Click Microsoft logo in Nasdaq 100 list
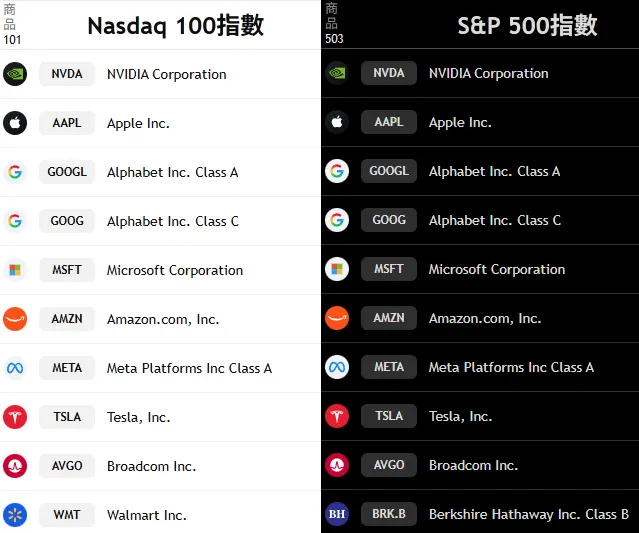The width and height of the screenshot is (639, 533). point(15,270)
